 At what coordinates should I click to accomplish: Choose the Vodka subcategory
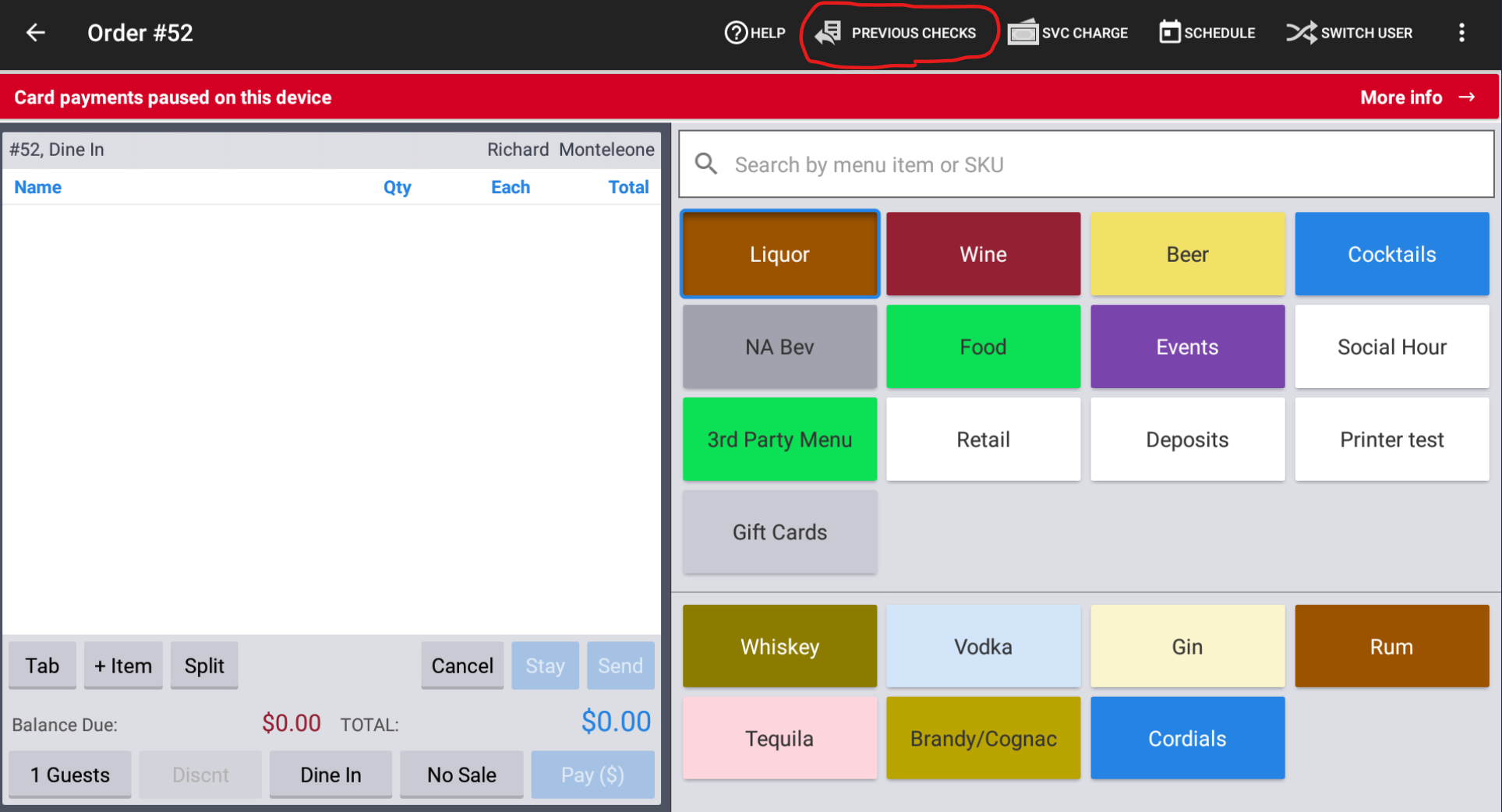pyautogui.click(x=983, y=646)
